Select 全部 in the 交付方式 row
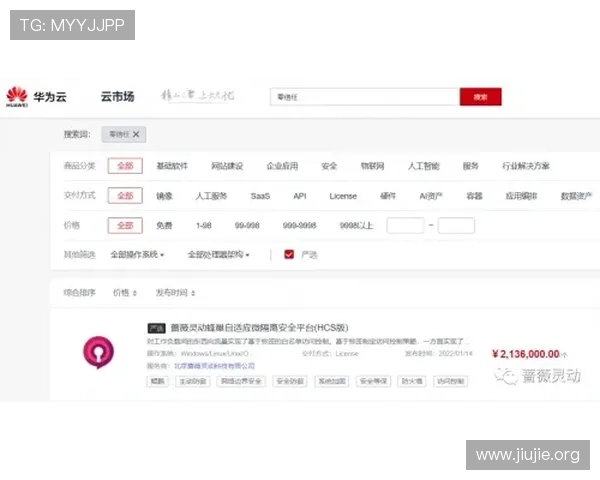The width and height of the screenshot is (600, 480). (x=125, y=196)
